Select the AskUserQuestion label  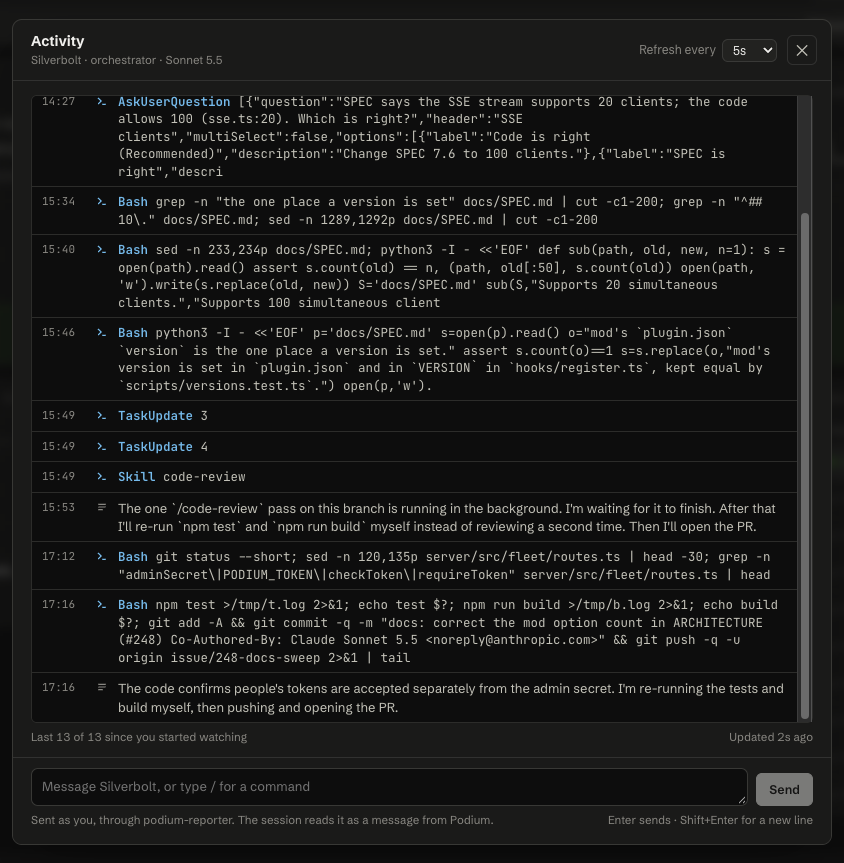point(174,102)
